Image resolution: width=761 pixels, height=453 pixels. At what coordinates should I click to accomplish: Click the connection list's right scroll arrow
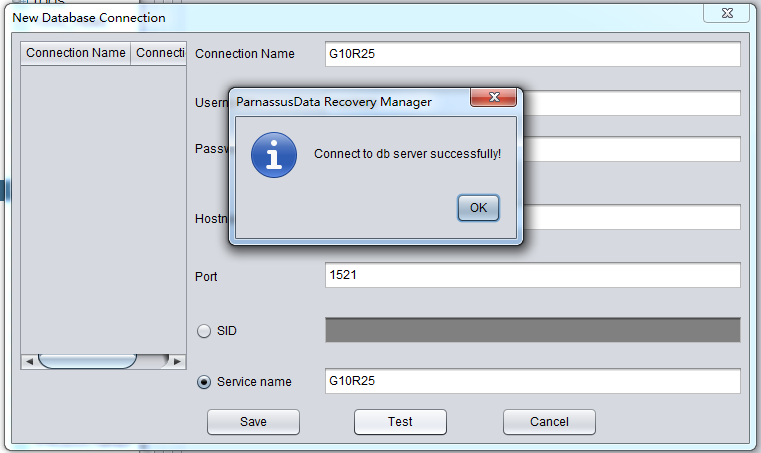[177, 361]
